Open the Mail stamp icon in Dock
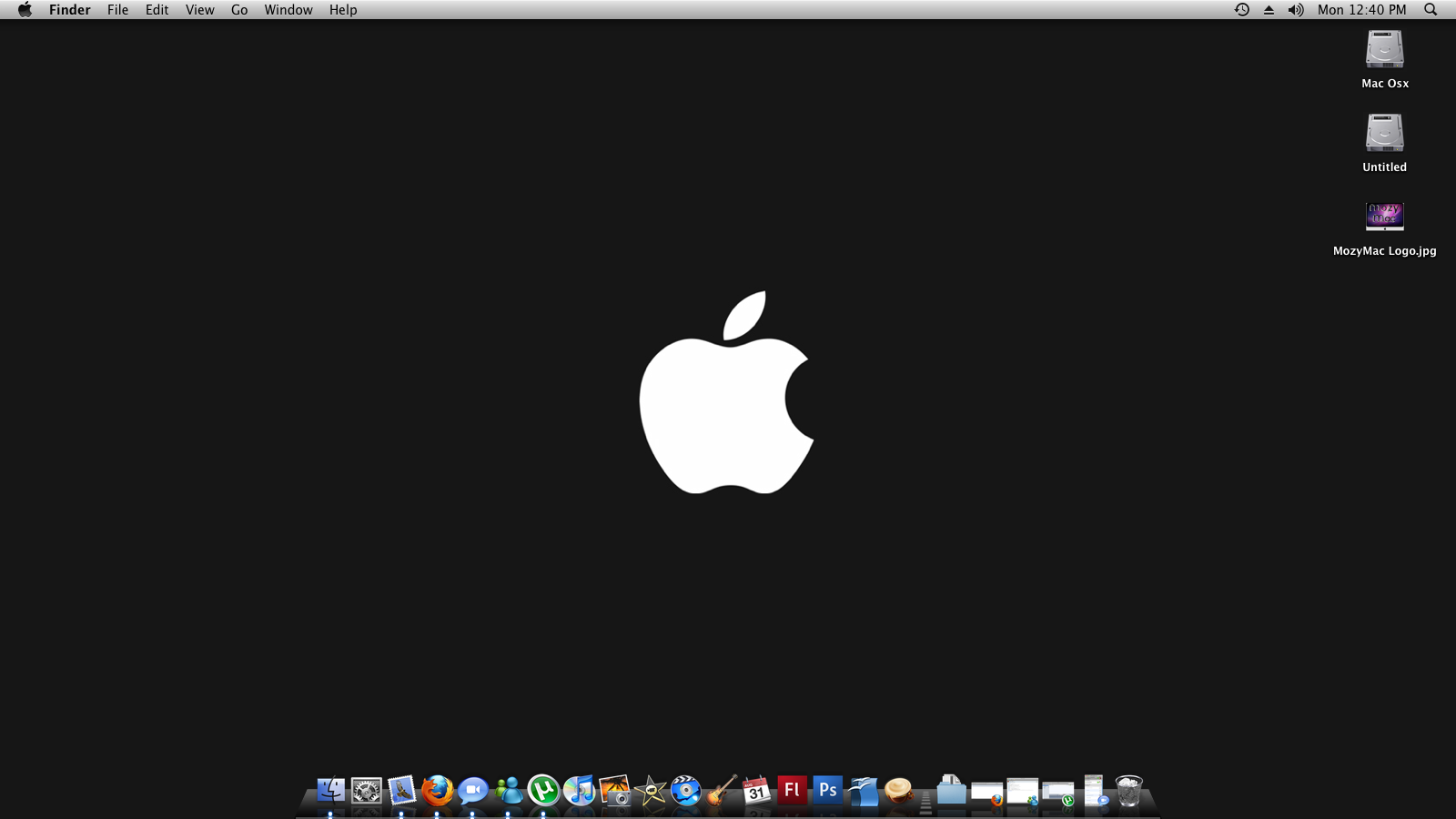 [401, 790]
